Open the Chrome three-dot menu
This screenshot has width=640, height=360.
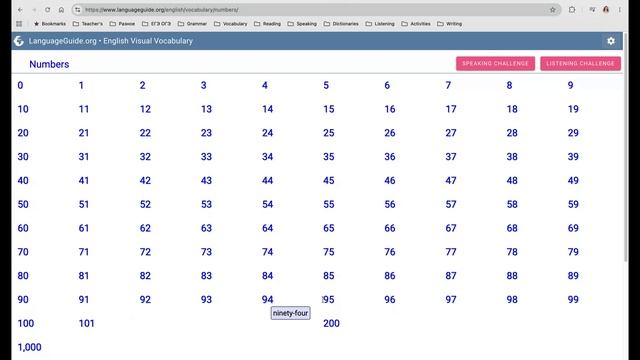[620, 9]
